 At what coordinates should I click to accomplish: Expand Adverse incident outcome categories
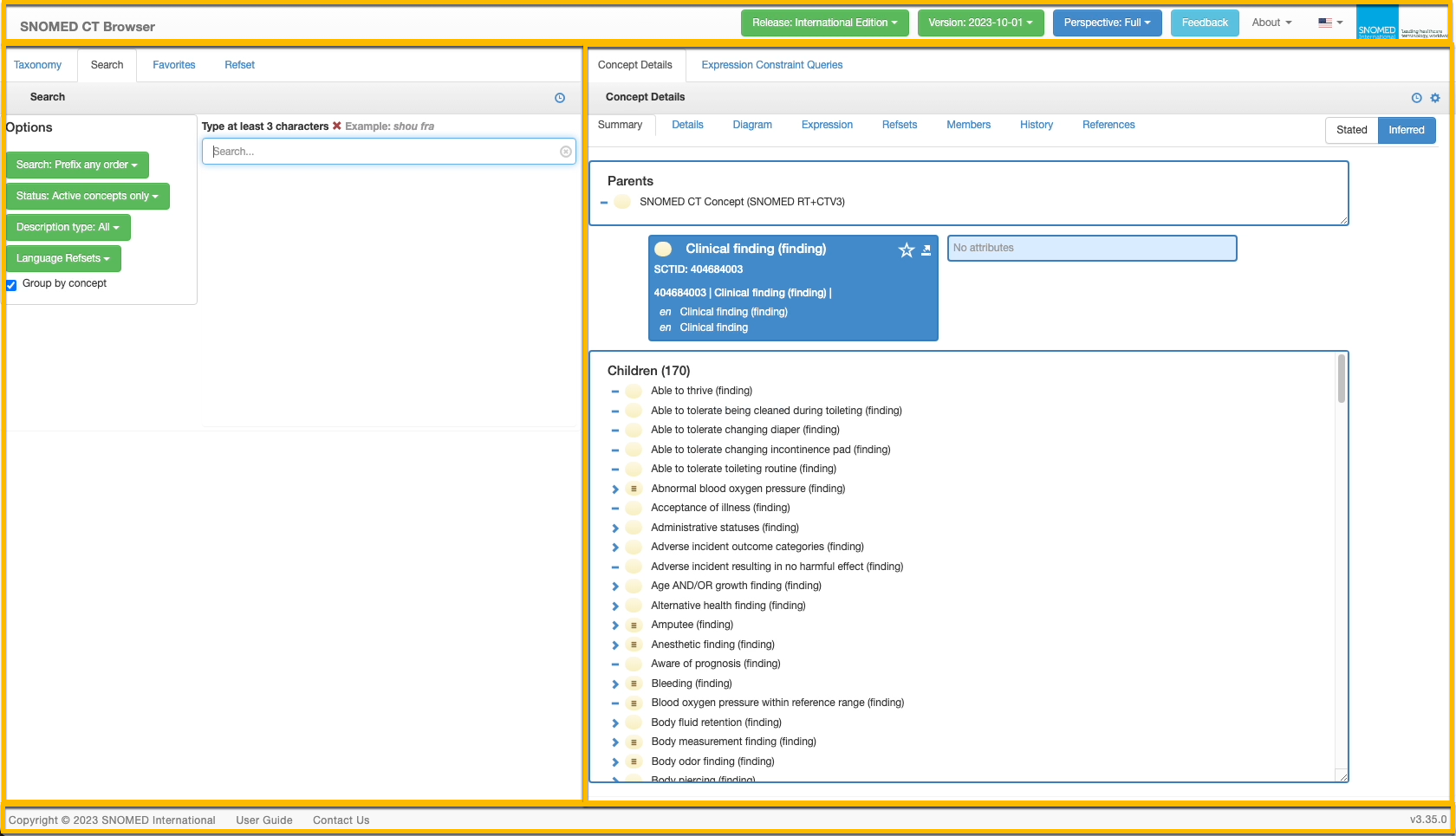[x=615, y=548]
